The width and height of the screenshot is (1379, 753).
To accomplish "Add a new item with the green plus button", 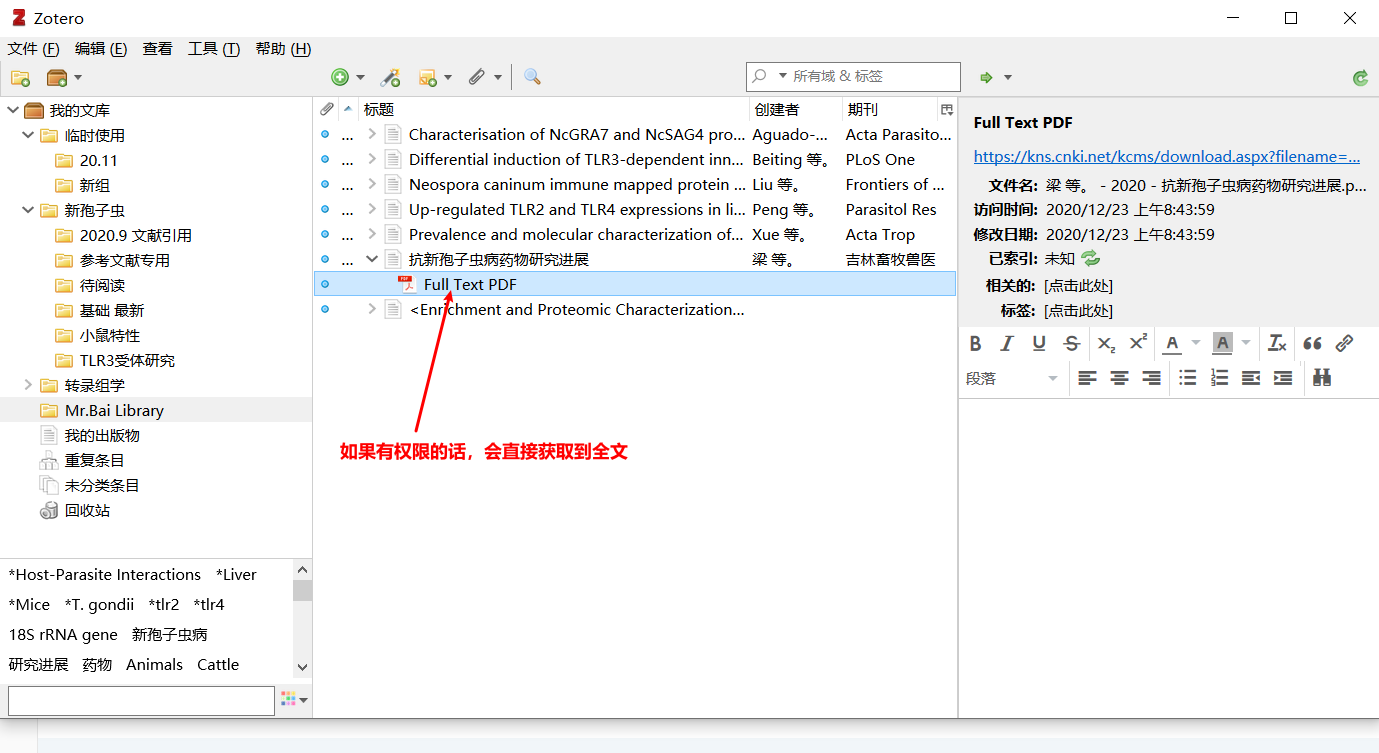I will tap(340, 77).
